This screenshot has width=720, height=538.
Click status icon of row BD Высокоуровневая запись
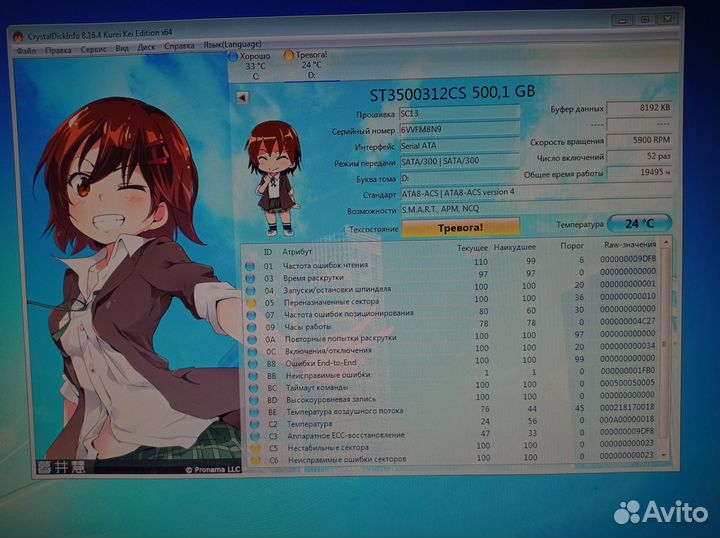[x=254, y=400]
